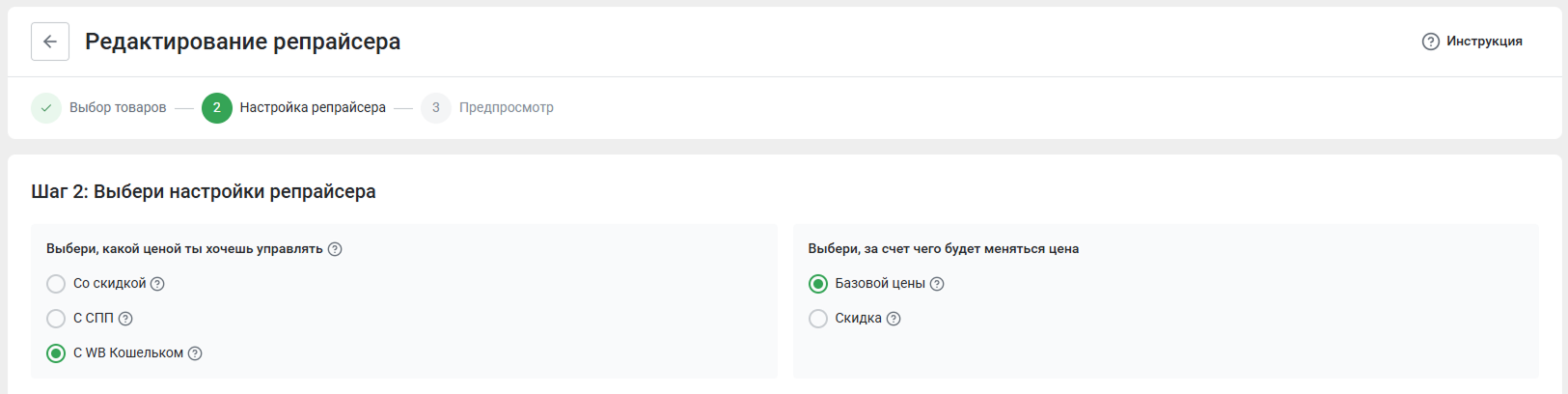Click step number 3 circle
The width and height of the screenshot is (1568, 394).
[436, 108]
